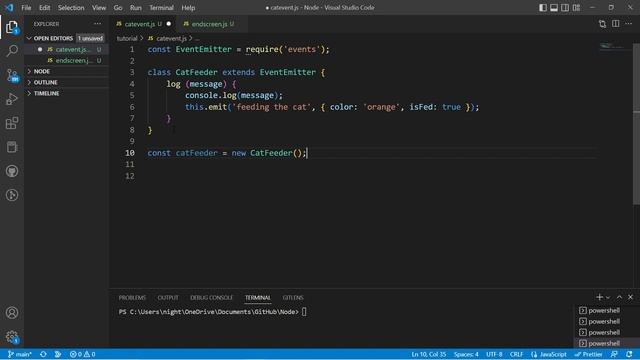Viewport: 640px width, 360px height.
Task: Click tutorial in the breadcrumb path
Action: click(x=127, y=38)
